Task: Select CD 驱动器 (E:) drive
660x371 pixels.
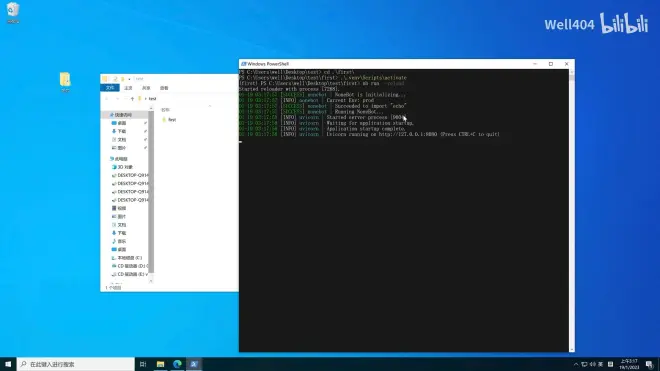Action: pos(130,274)
